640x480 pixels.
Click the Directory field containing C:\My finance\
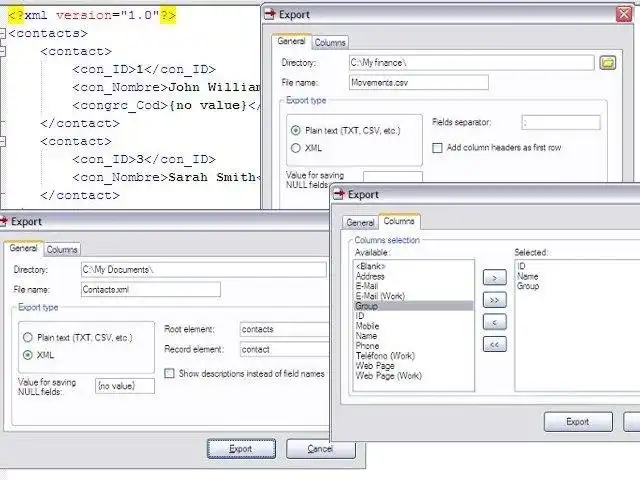pyautogui.click(x=471, y=63)
